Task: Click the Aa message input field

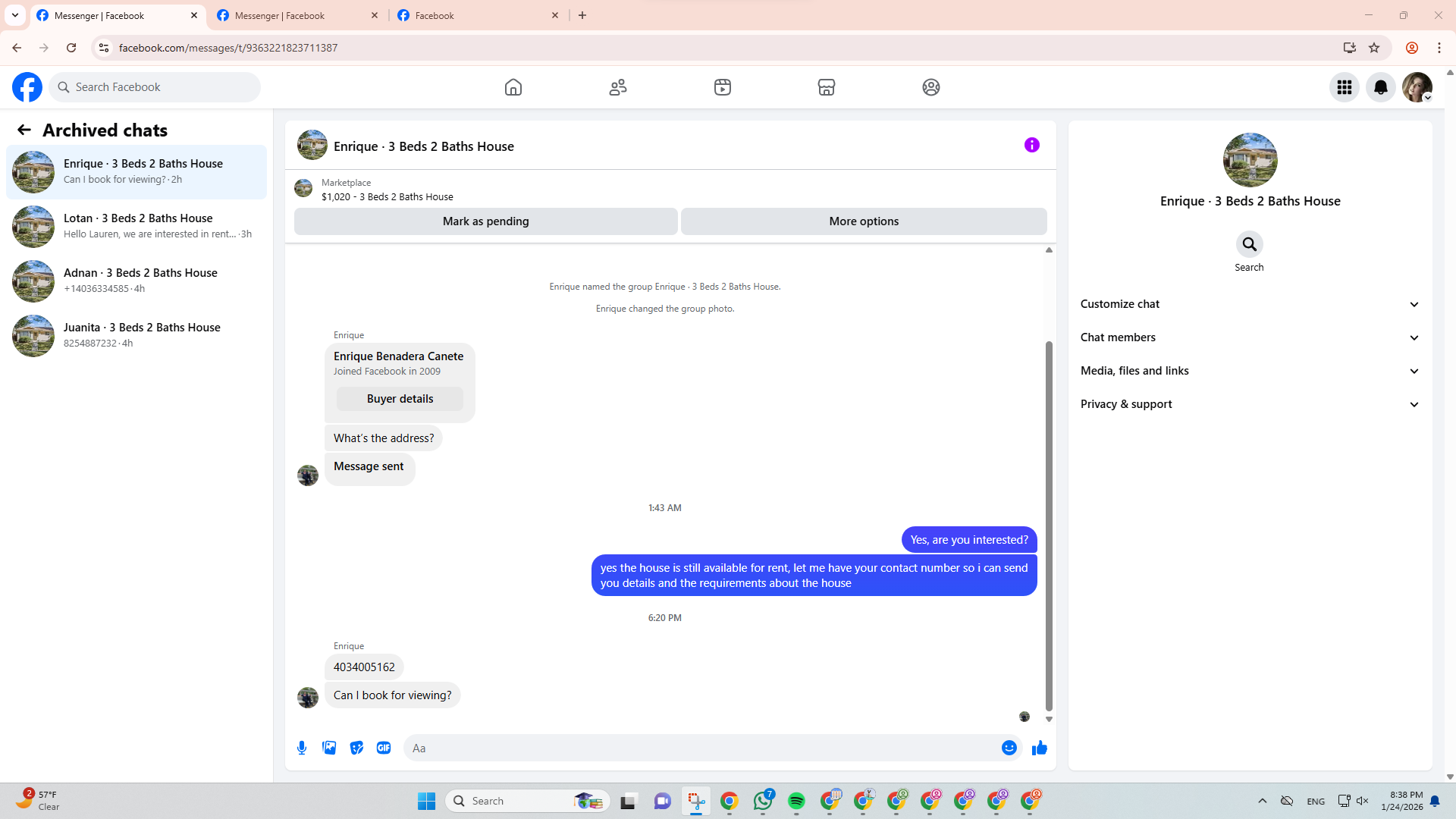Action: (701, 748)
